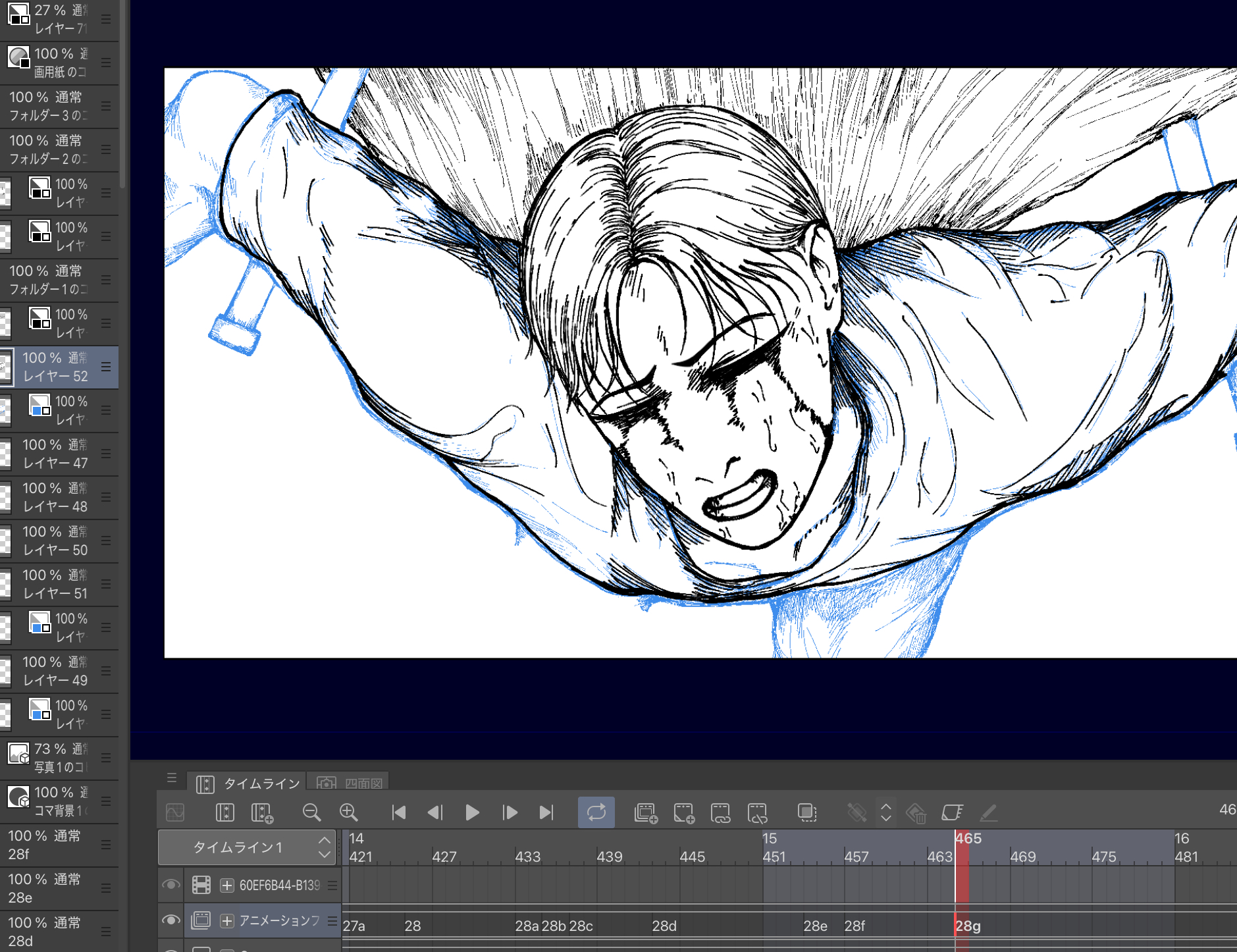Select layer レイヤー 47 in layer list
Image resolution: width=1237 pixels, height=952 pixels.
coord(56,454)
